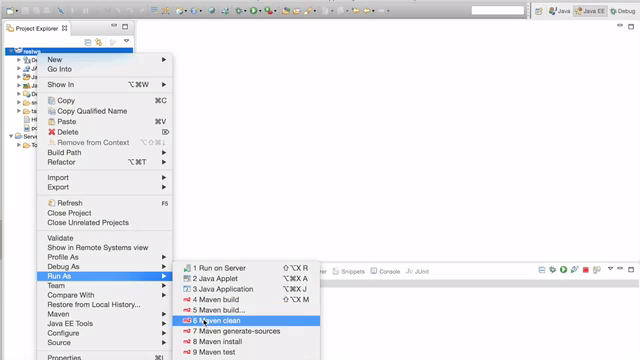Viewport: 640px width, 360px height.
Task: Open the Refactor submenu
Action: click(x=104, y=162)
